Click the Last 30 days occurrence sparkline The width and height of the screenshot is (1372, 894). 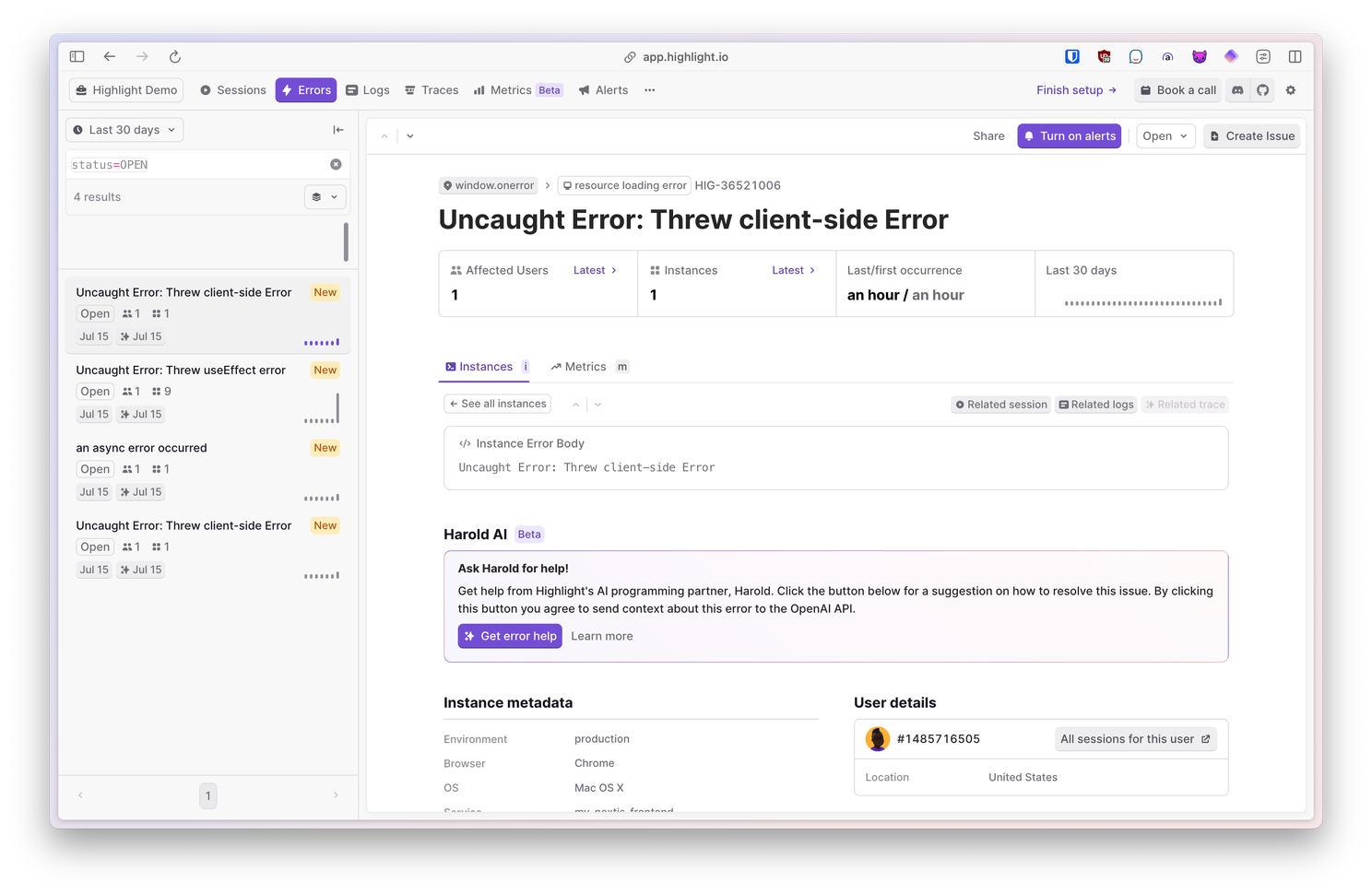1143,301
